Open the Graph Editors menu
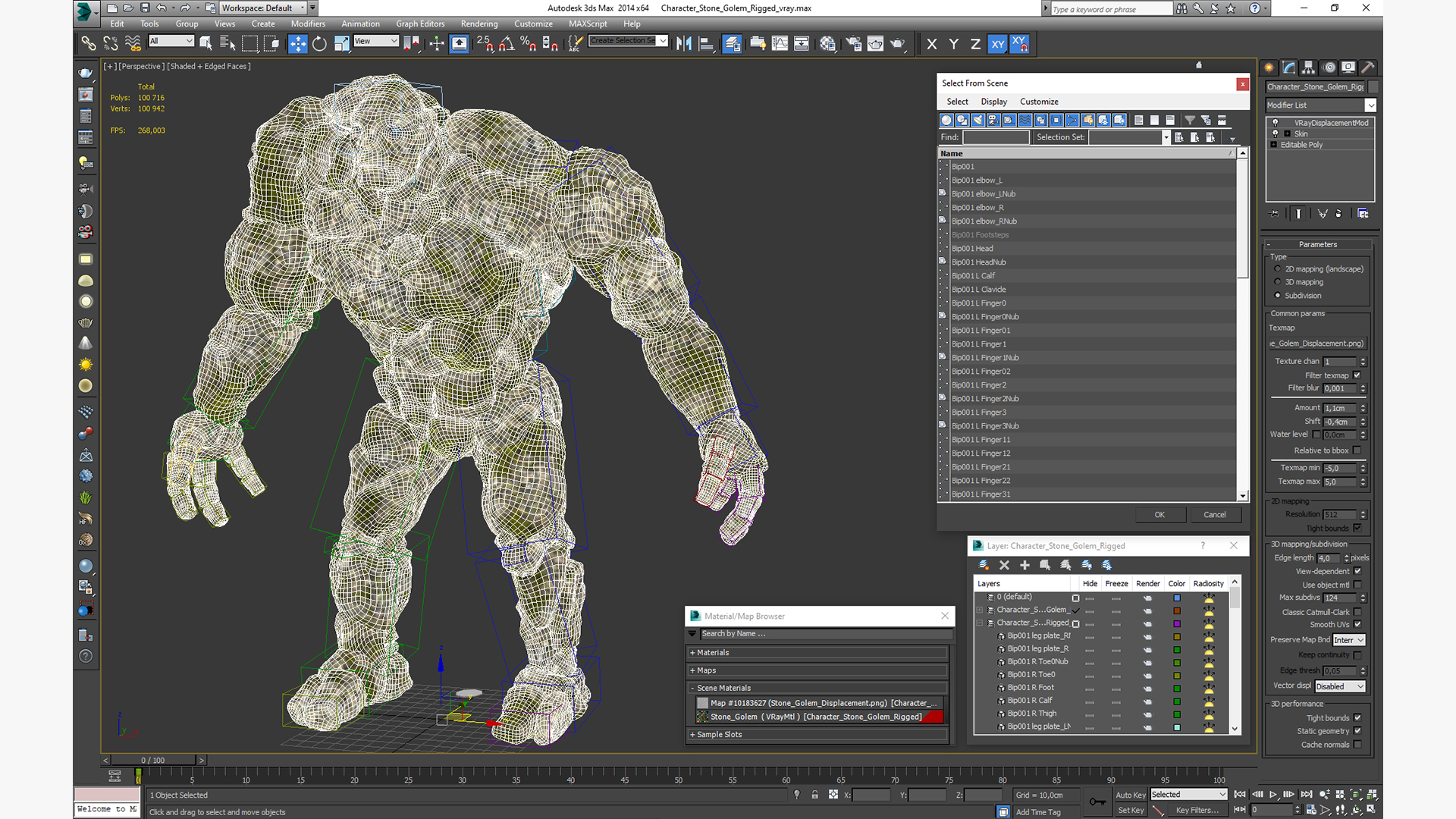Image resolution: width=1456 pixels, height=819 pixels. pos(420,24)
